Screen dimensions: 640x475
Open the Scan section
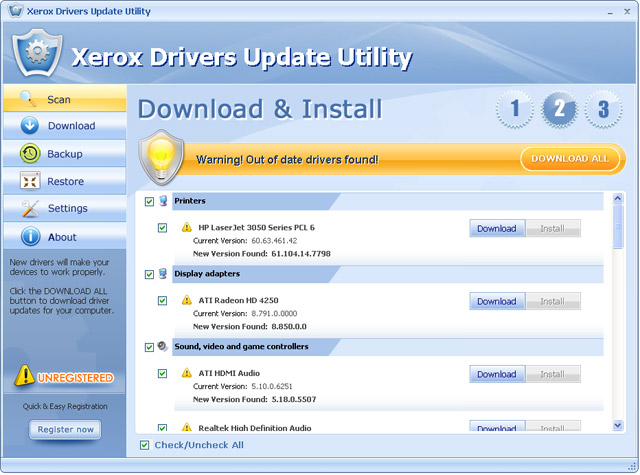coord(65,99)
